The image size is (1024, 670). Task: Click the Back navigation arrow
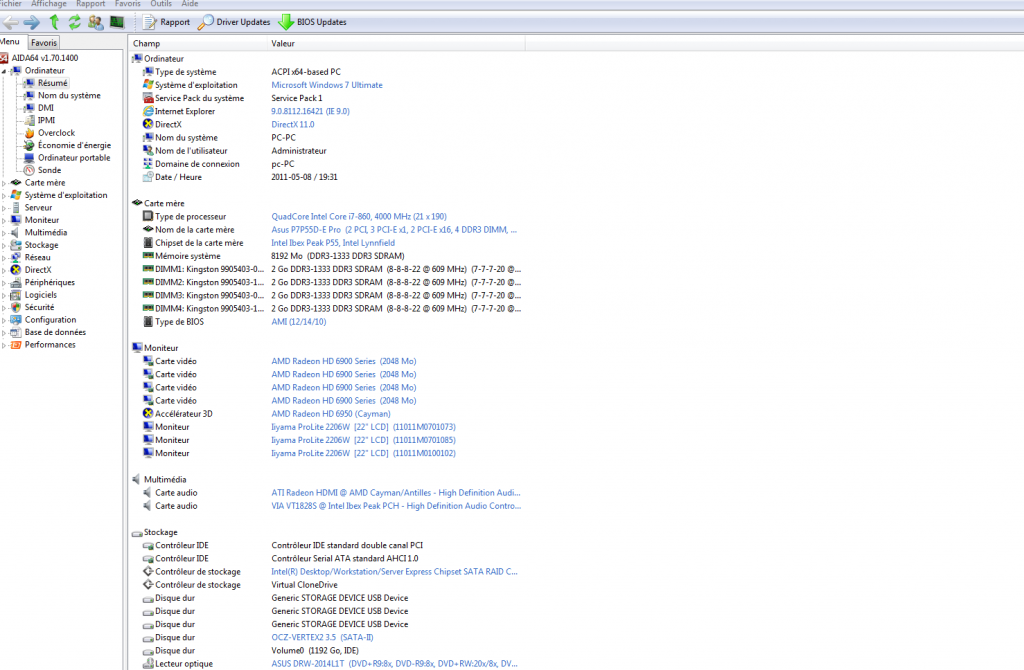[x=10, y=22]
